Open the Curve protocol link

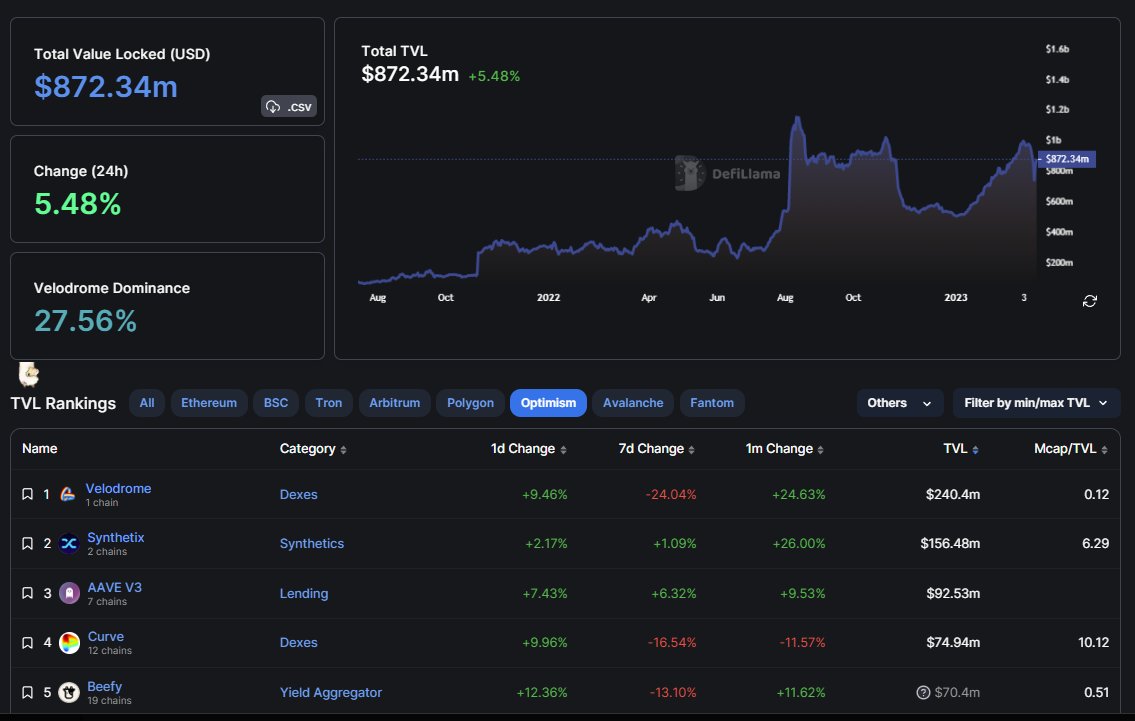tap(106, 637)
